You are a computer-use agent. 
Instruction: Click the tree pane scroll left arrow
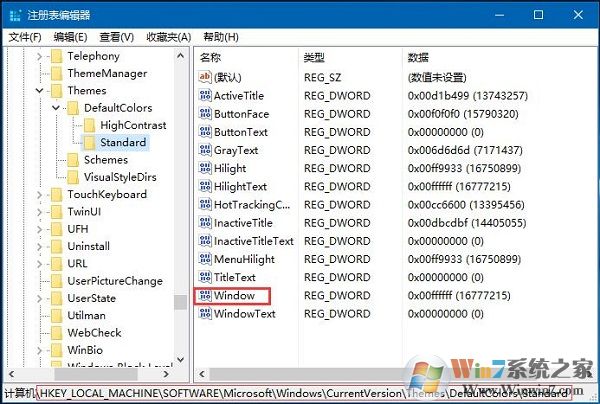11,374
